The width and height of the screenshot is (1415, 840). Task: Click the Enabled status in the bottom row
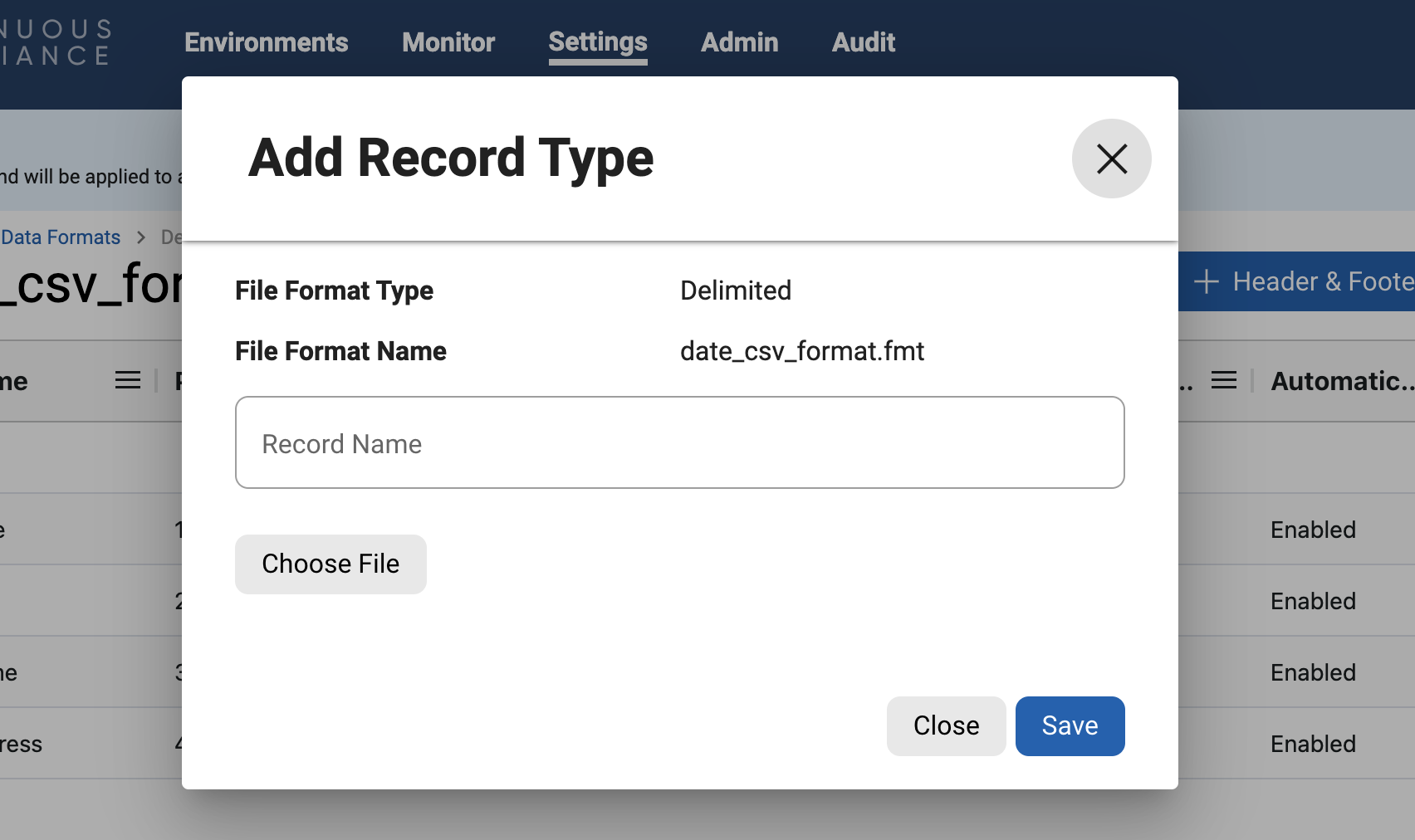pyautogui.click(x=1313, y=744)
